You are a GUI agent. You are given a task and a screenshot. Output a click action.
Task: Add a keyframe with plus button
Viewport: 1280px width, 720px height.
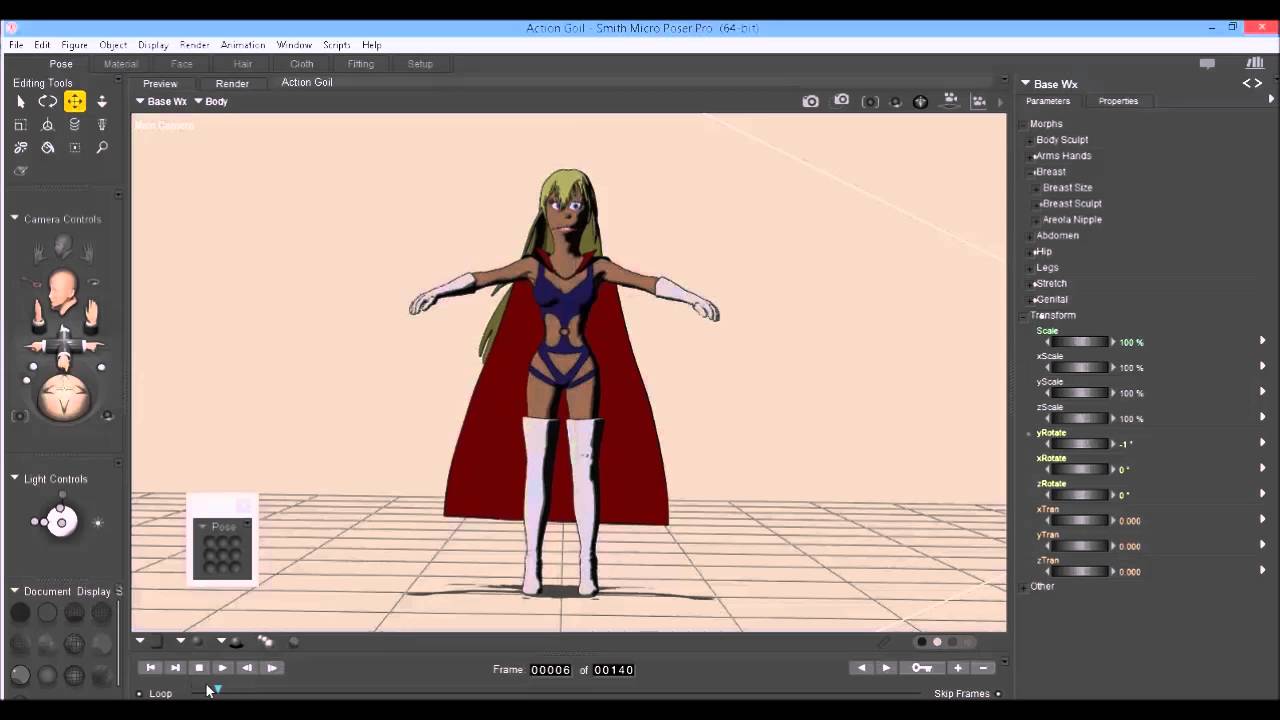click(x=958, y=668)
